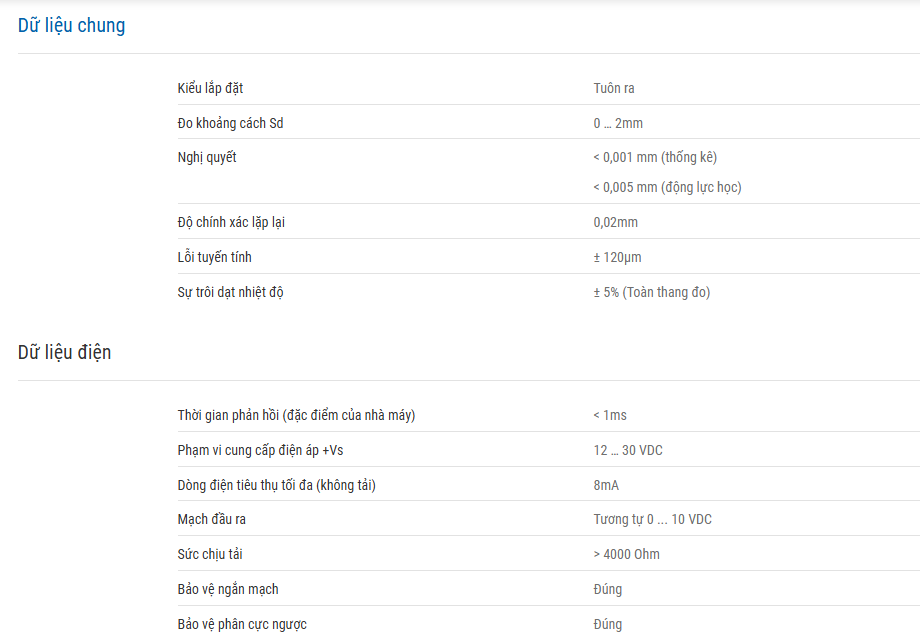
Task: Click 'Đúng' beside 'Bảo vệ ngắn mạch'
Action: [x=607, y=589]
